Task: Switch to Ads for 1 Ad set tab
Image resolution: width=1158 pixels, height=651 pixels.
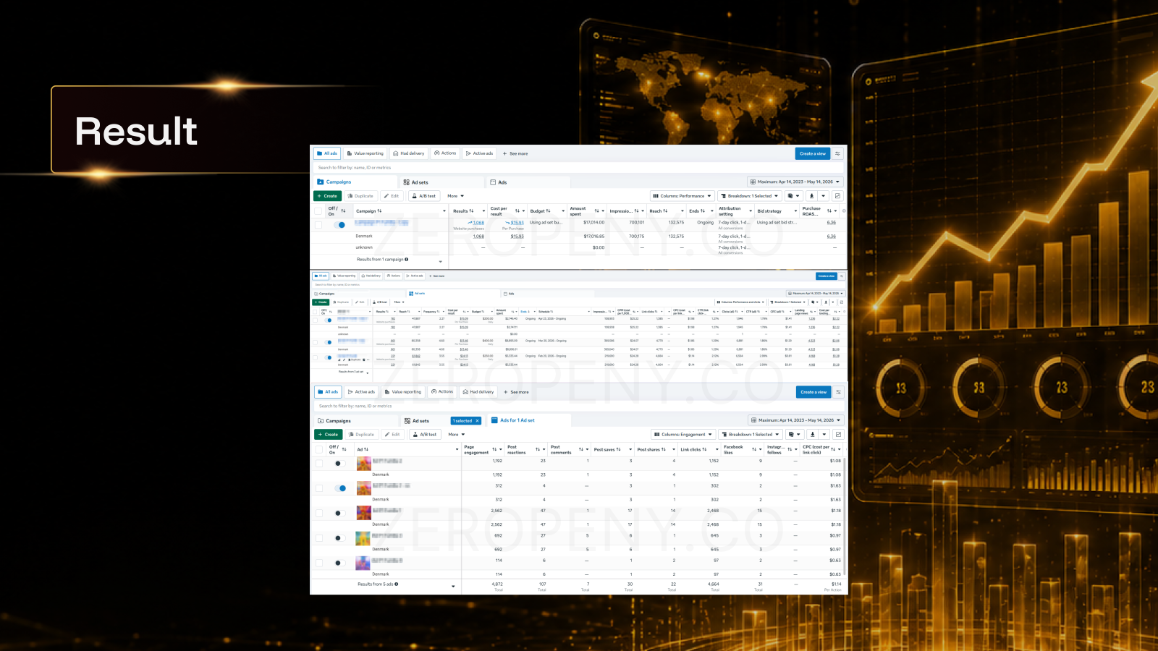Action: click(x=513, y=420)
